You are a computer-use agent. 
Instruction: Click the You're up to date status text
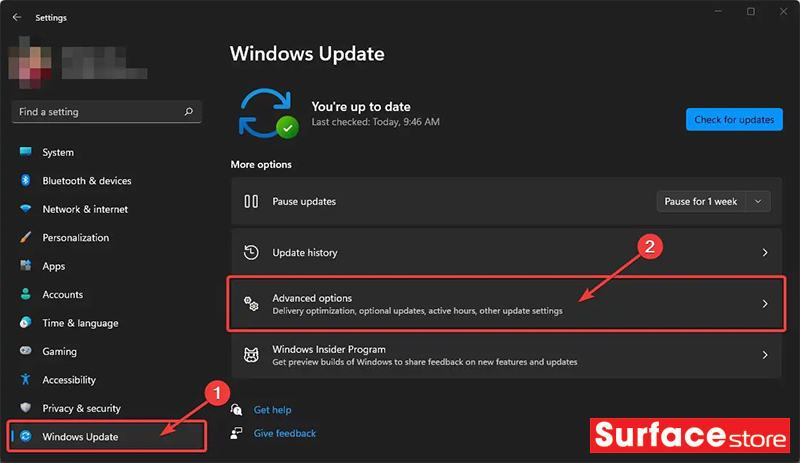(x=361, y=107)
